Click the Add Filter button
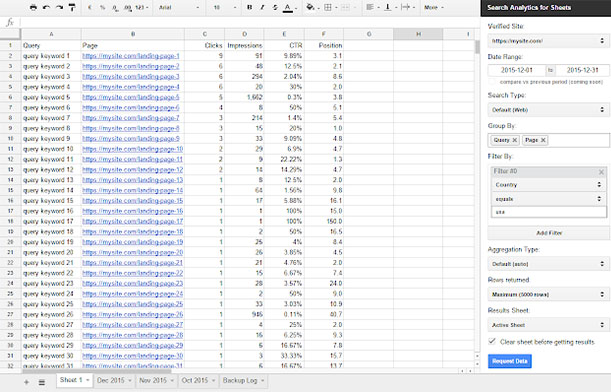Image resolution: width=611 pixels, height=392 pixels. click(549, 233)
